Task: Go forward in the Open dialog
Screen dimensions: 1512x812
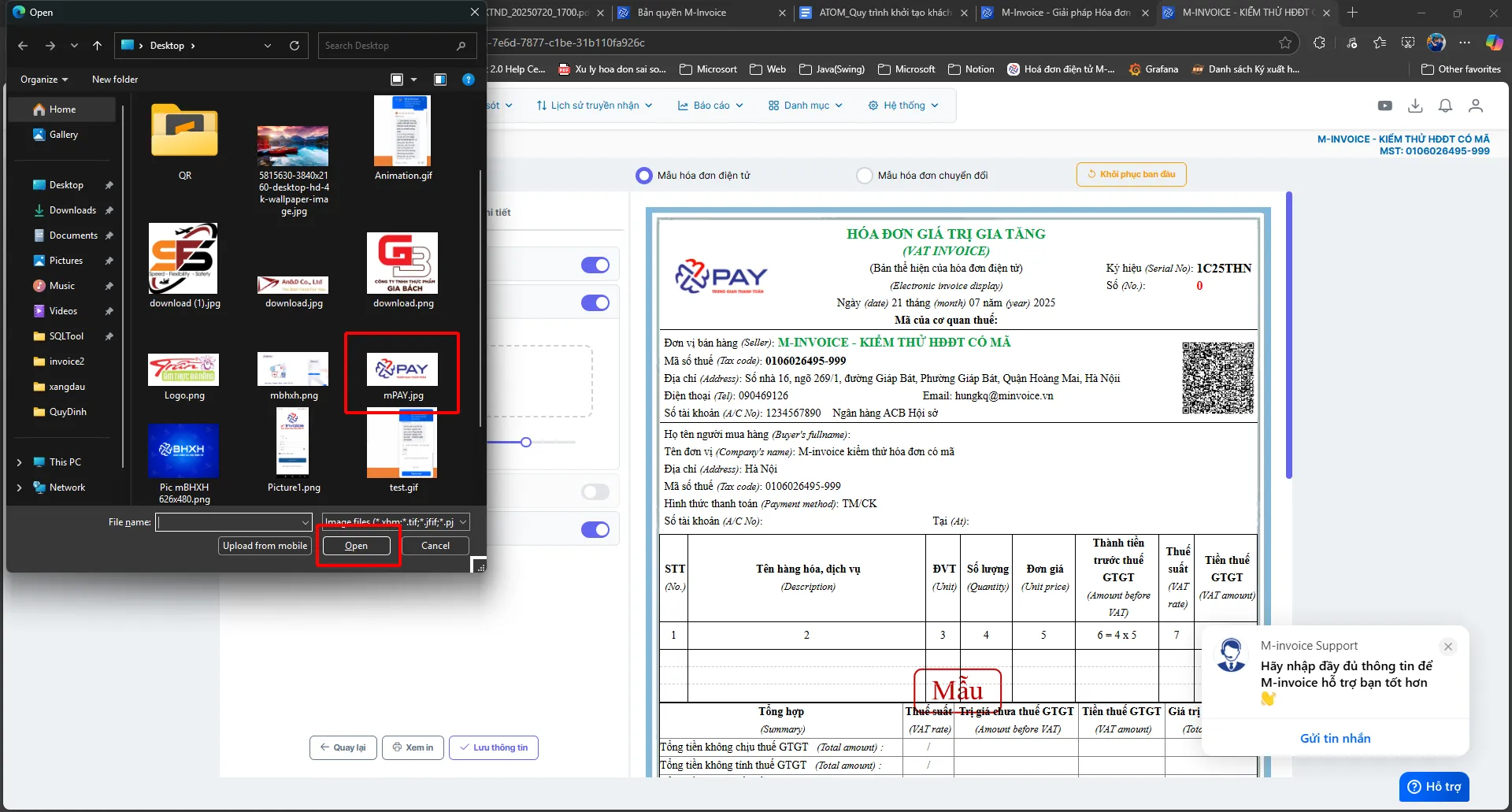Action: 50,46
